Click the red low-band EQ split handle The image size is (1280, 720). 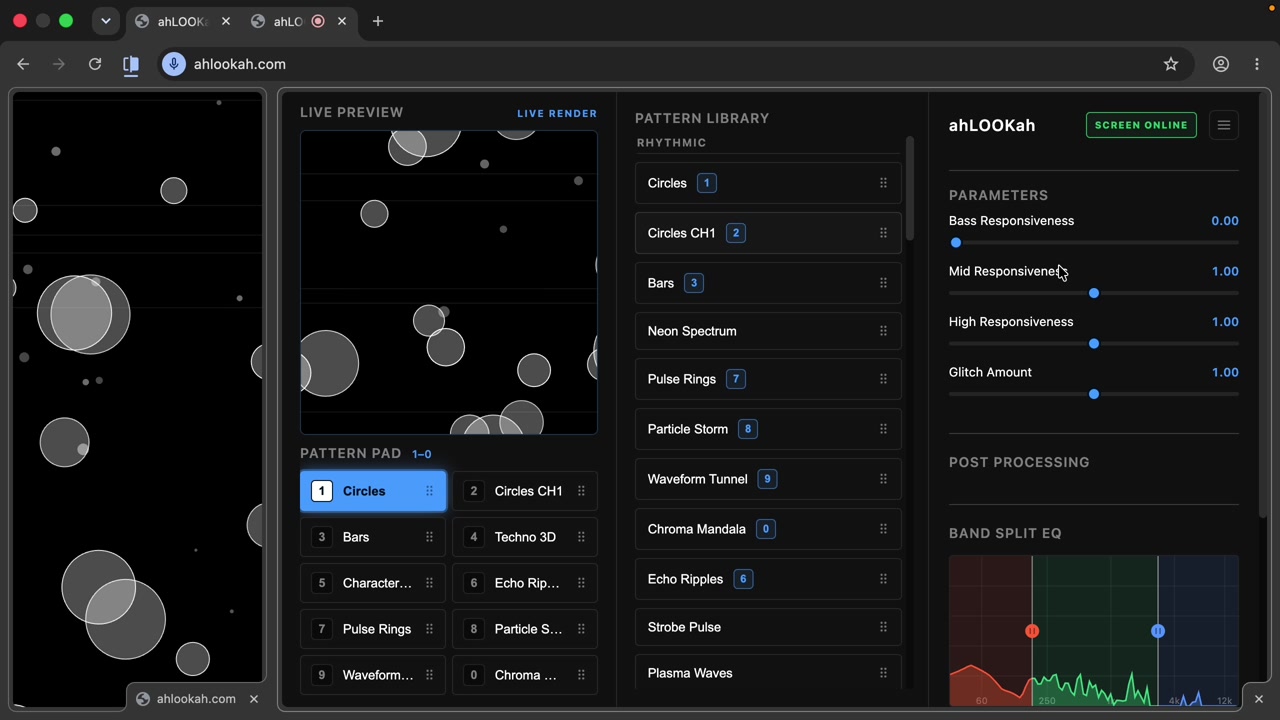coord(1032,631)
